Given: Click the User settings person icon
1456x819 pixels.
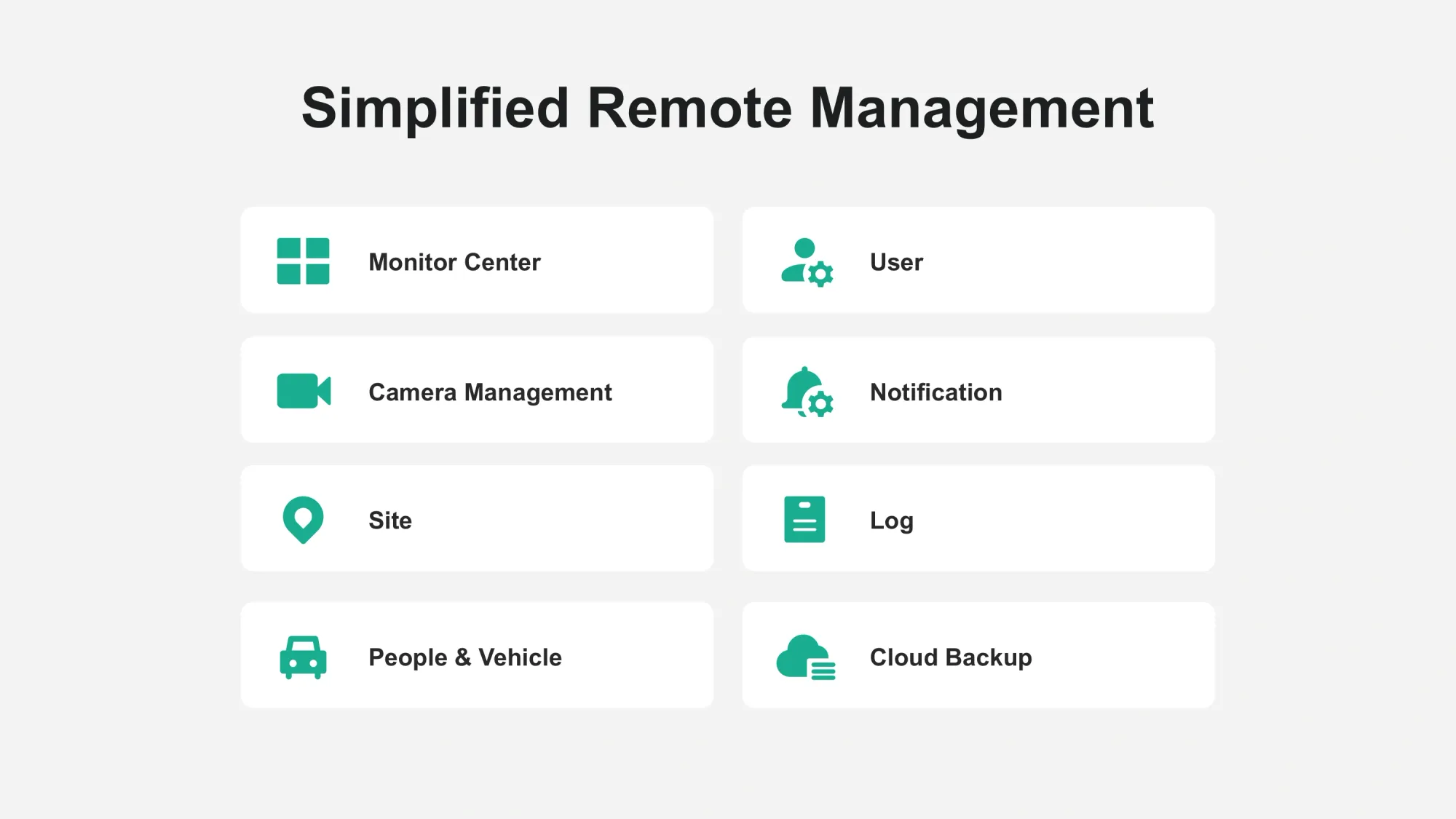Looking at the screenshot, I should click(807, 262).
